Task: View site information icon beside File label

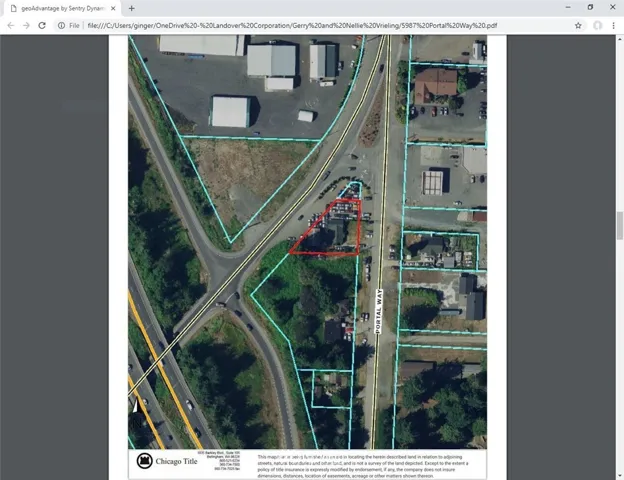Action: point(61,25)
